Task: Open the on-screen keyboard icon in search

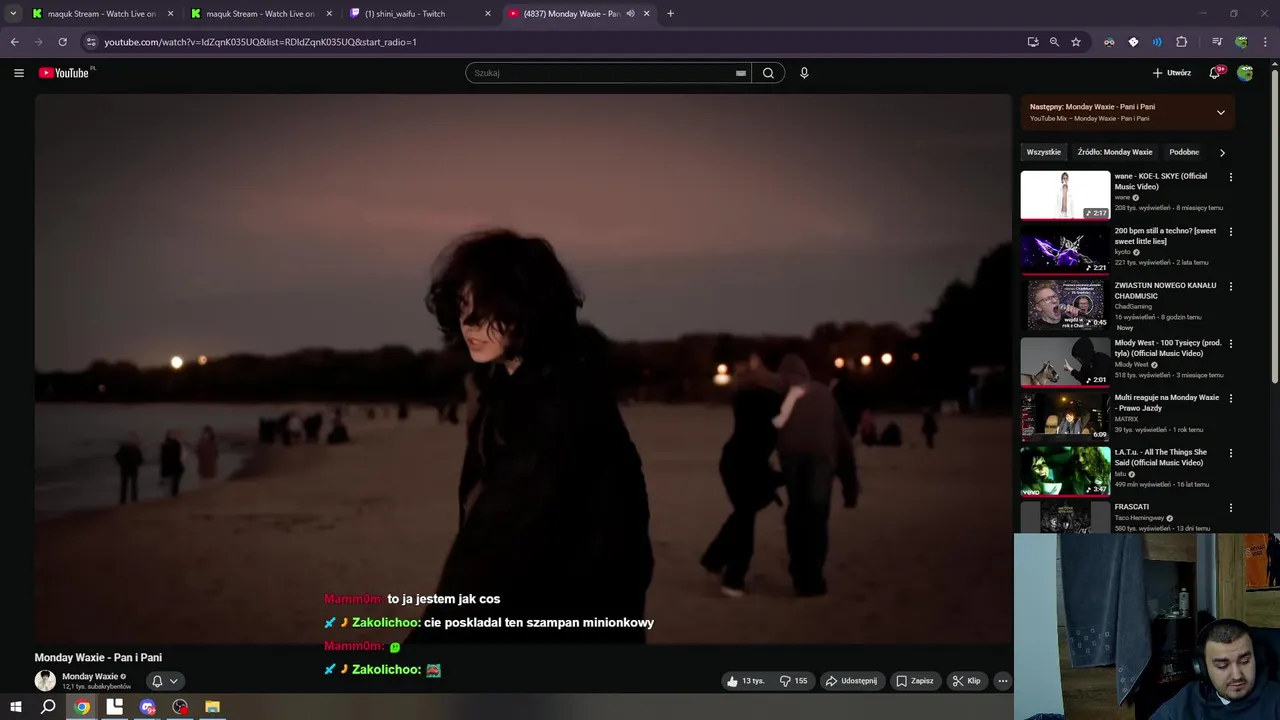Action: (741, 73)
